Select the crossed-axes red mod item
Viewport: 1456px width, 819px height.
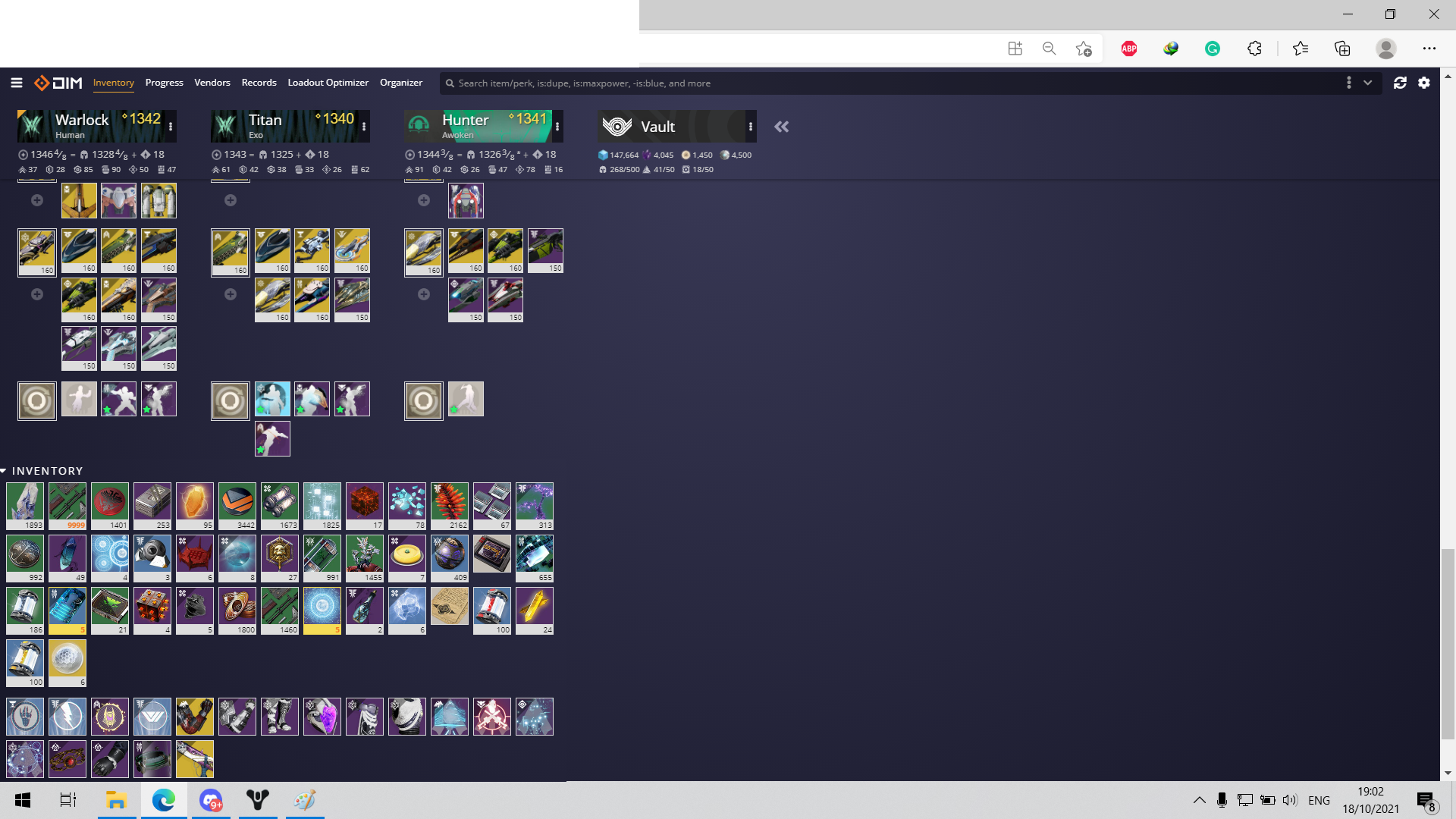click(492, 717)
